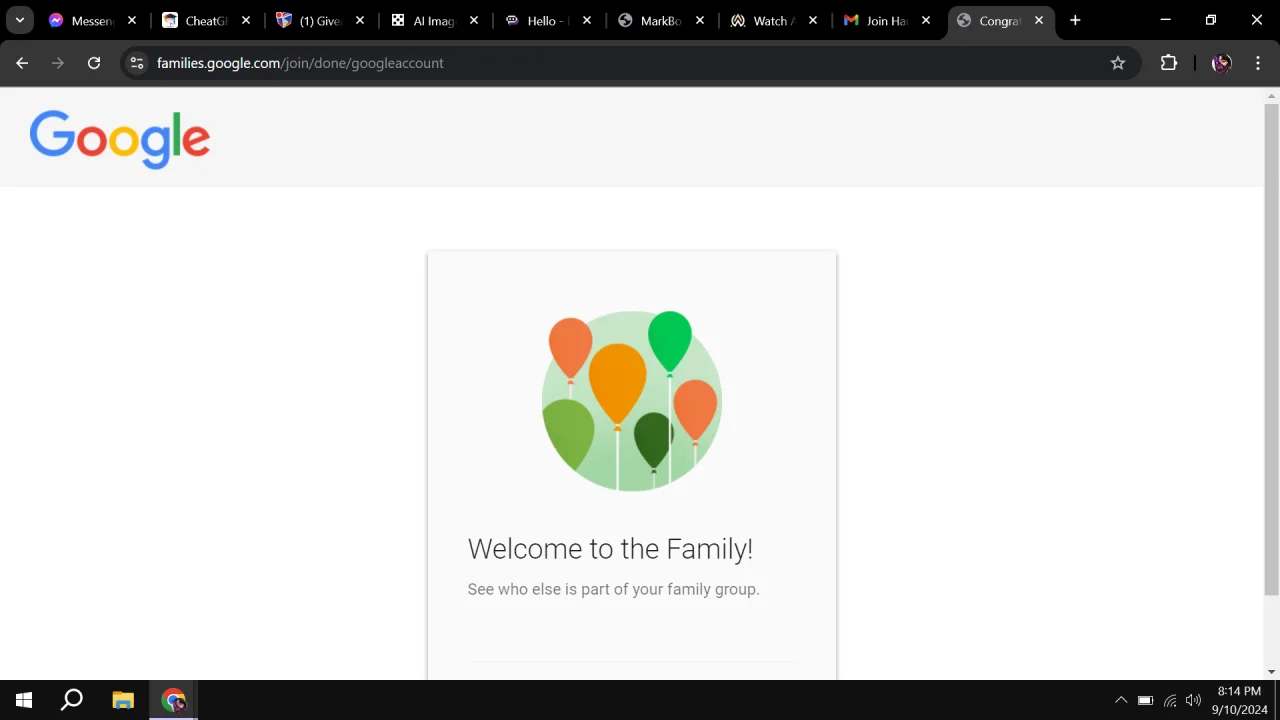This screenshot has width=1280, height=720.
Task: Close the Gmail Join tab
Action: click(926, 20)
